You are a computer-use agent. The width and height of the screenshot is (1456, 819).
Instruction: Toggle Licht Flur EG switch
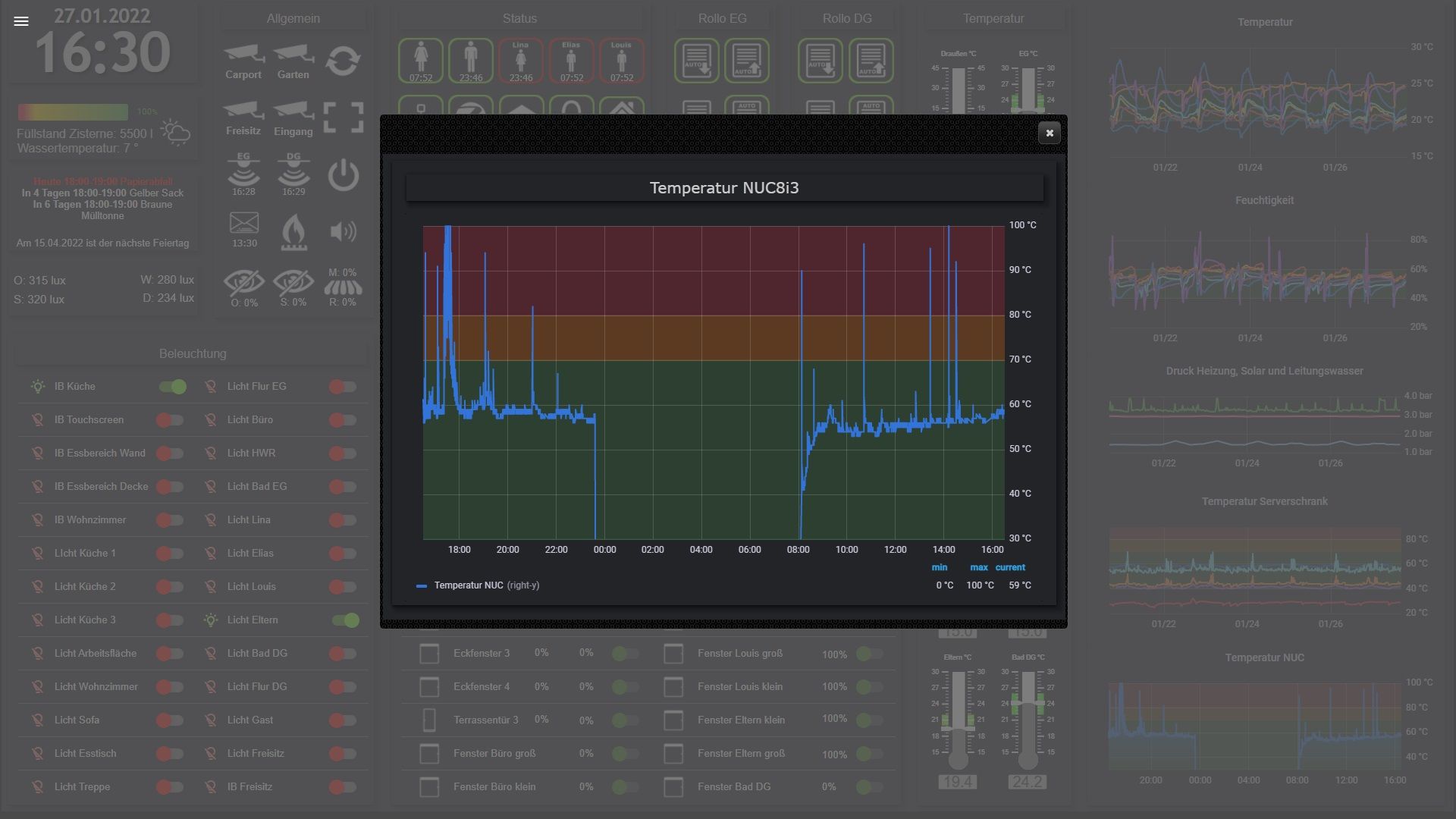pyautogui.click(x=343, y=387)
